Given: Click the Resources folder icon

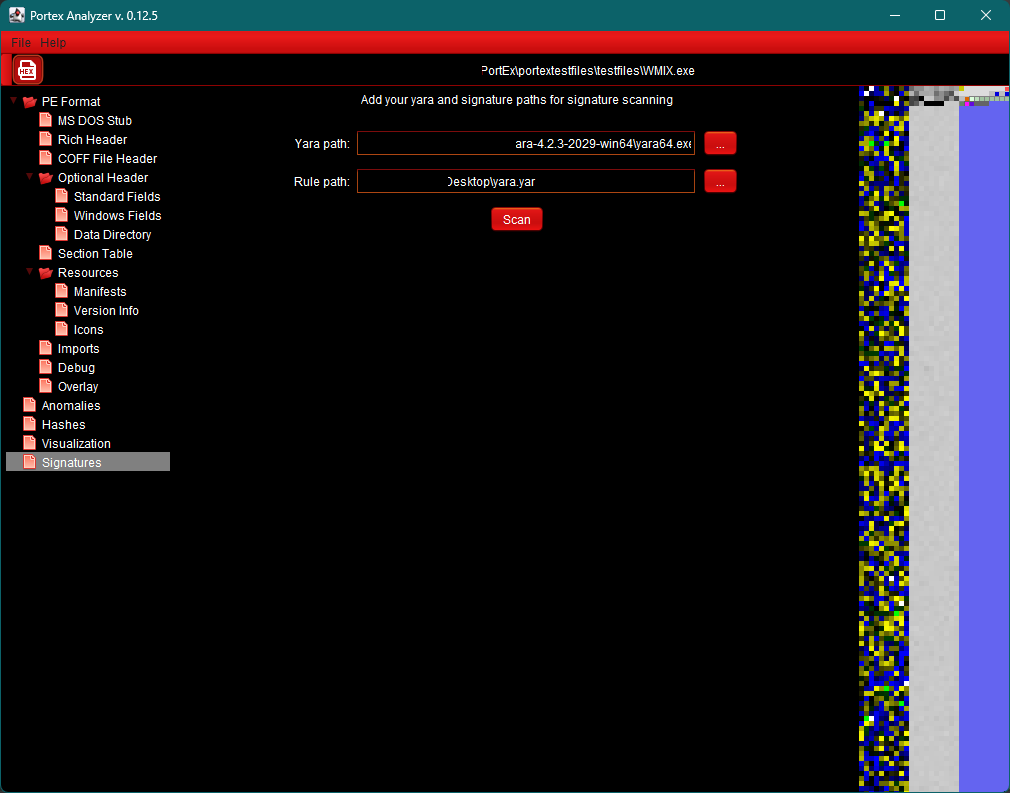Looking at the screenshot, I should click(x=46, y=272).
